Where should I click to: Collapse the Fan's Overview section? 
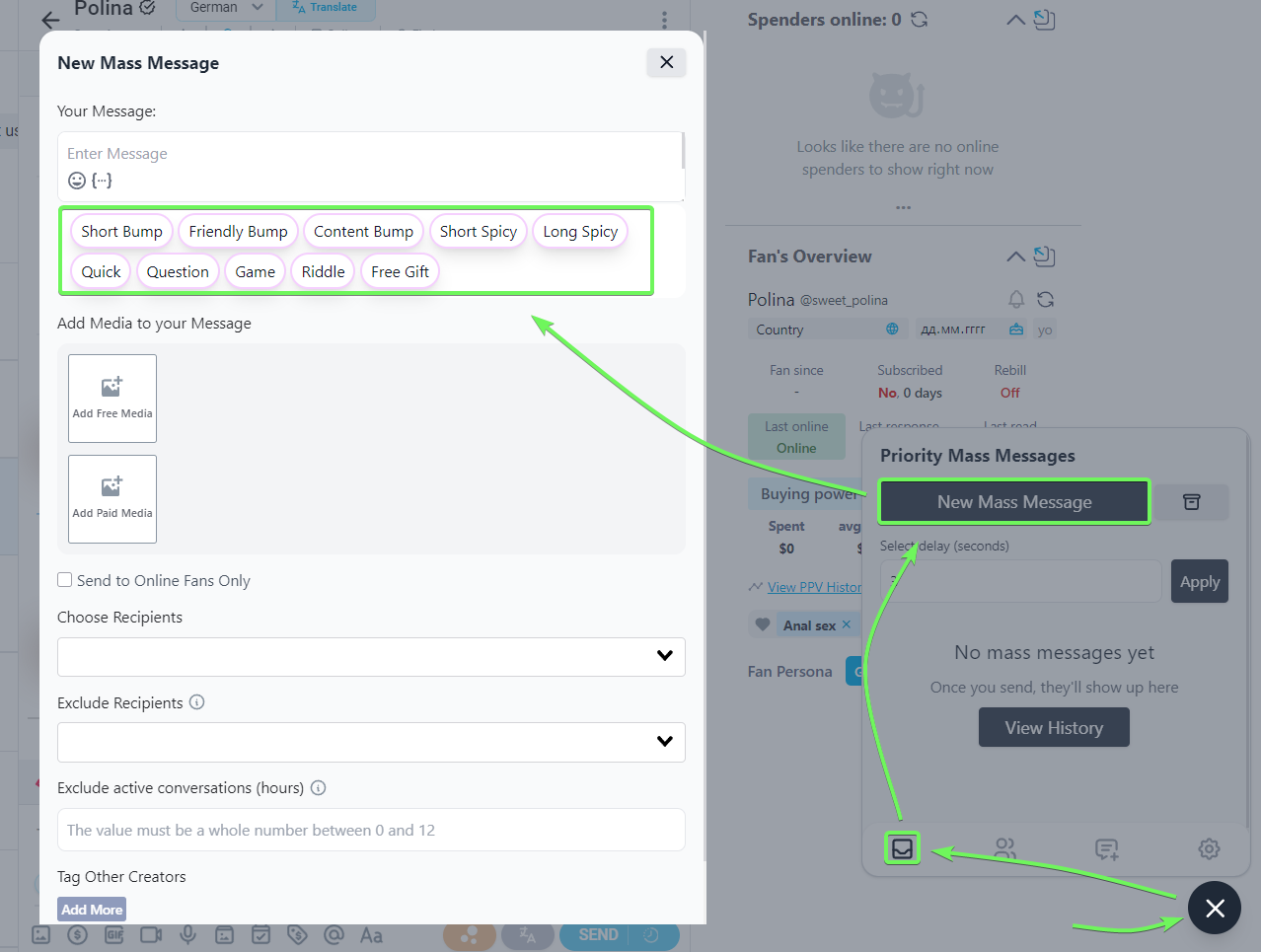[1014, 256]
